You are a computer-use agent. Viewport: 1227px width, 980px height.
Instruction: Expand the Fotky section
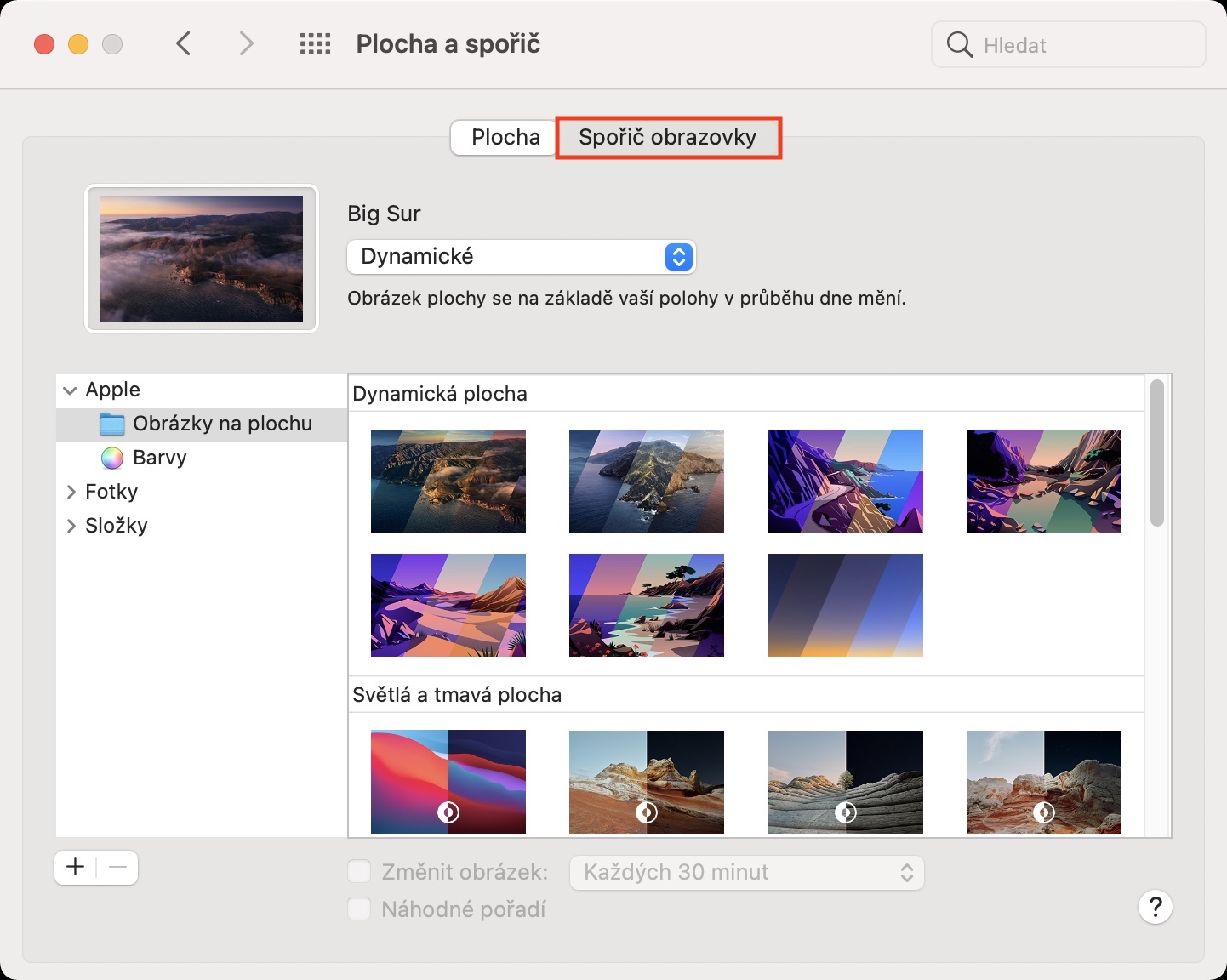coord(71,492)
